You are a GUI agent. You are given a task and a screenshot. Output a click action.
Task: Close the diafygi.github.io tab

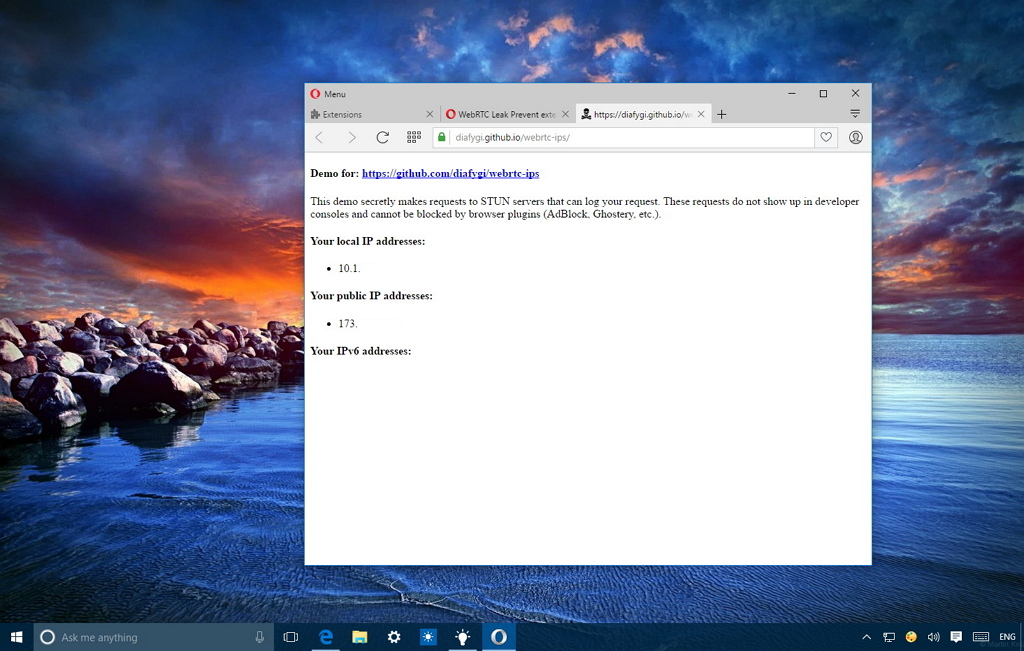click(x=701, y=114)
